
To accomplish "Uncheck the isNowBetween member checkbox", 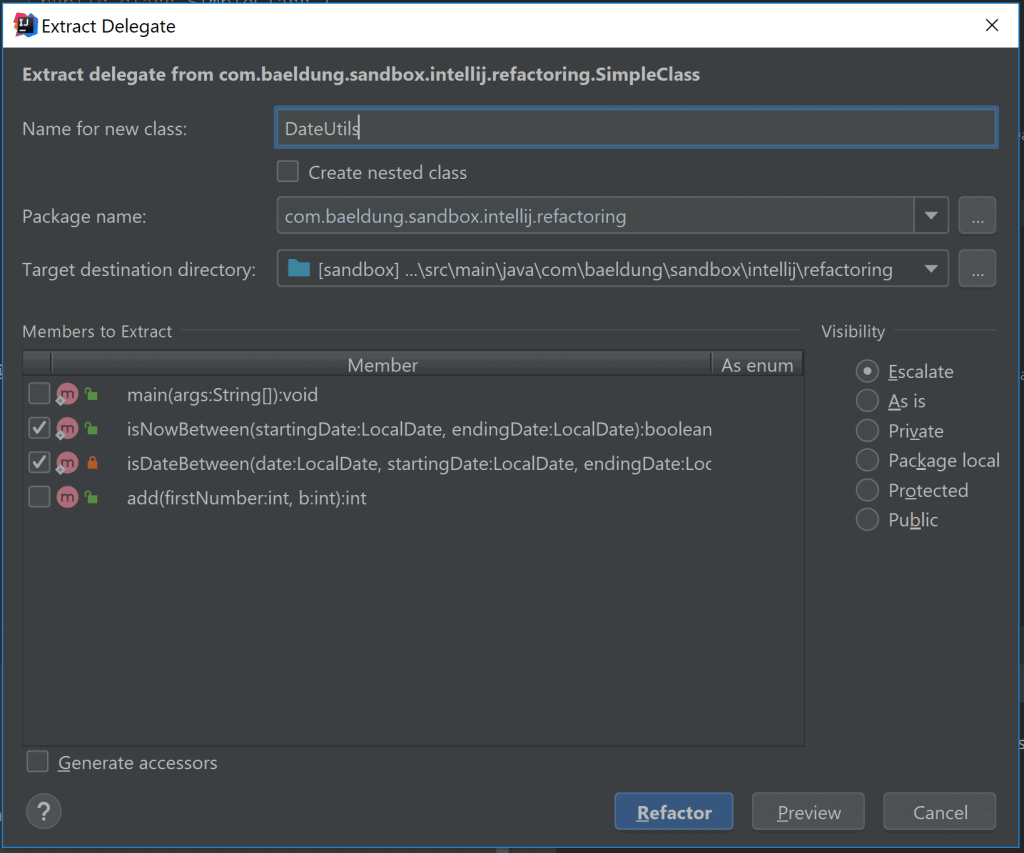I will tap(39, 428).
